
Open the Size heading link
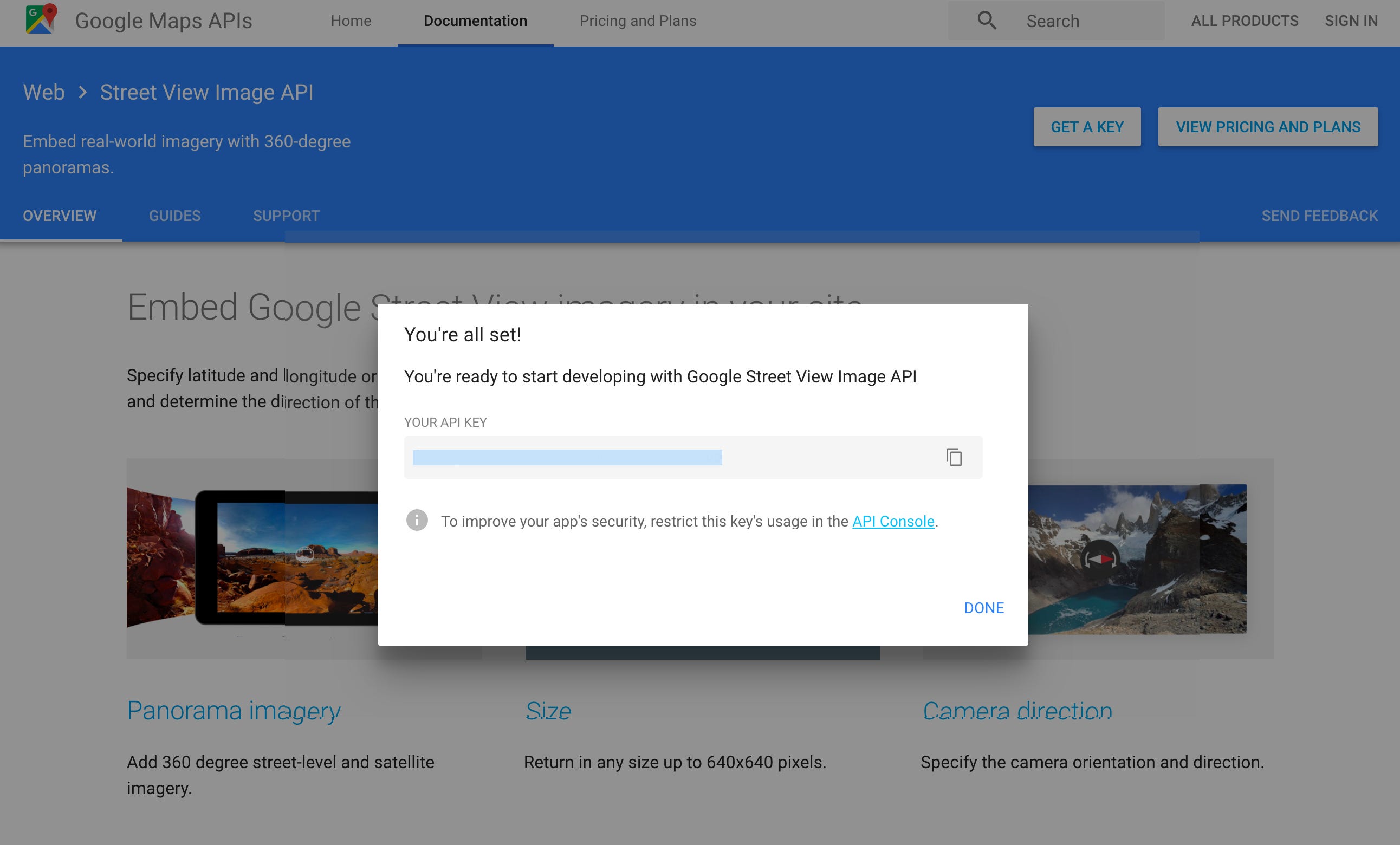pos(548,711)
